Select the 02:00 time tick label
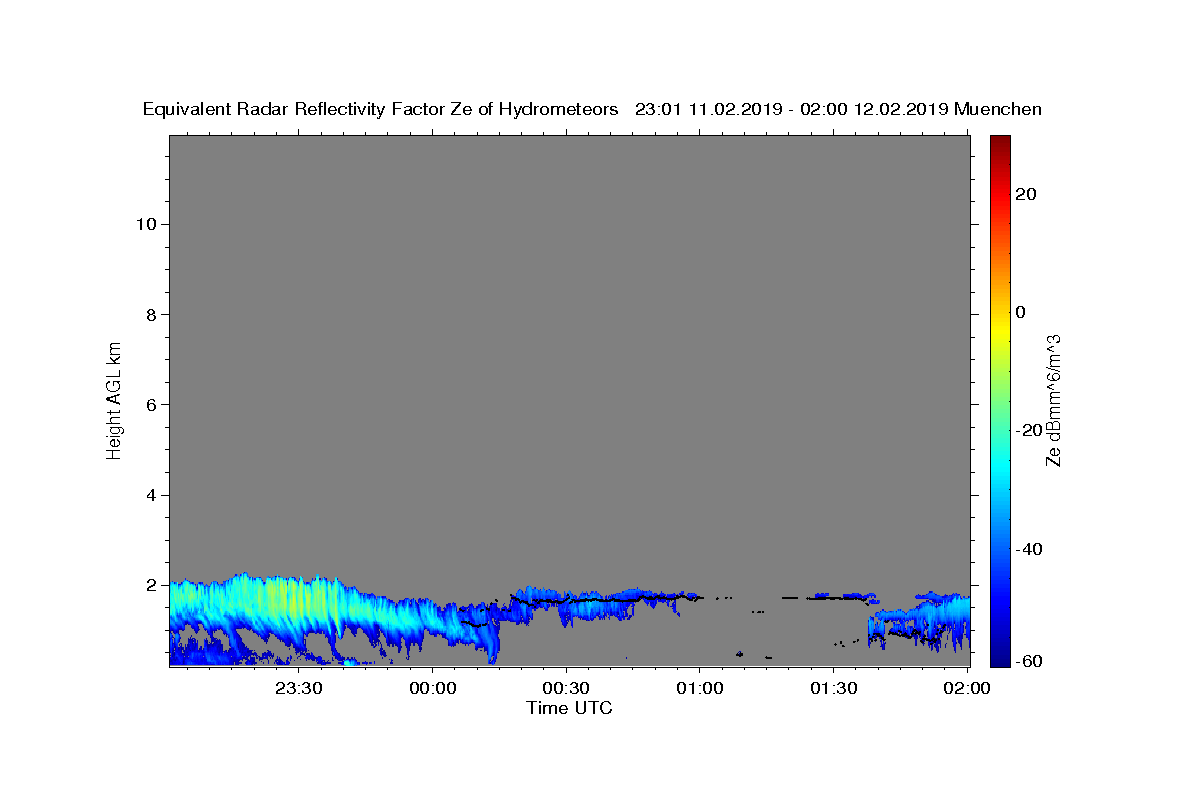 (967, 688)
